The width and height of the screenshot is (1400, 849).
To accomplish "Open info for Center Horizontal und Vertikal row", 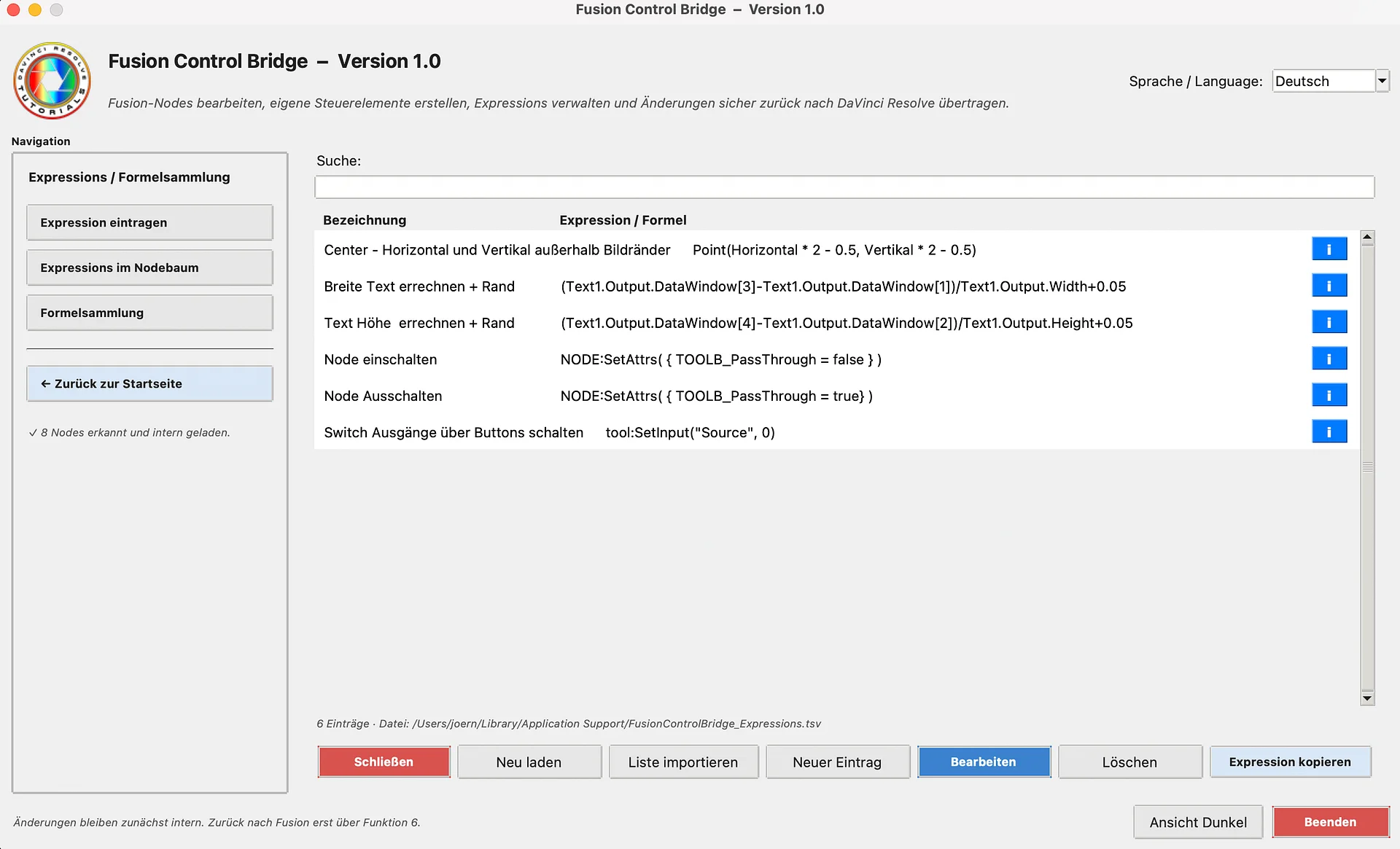I will coord(1329,249).
